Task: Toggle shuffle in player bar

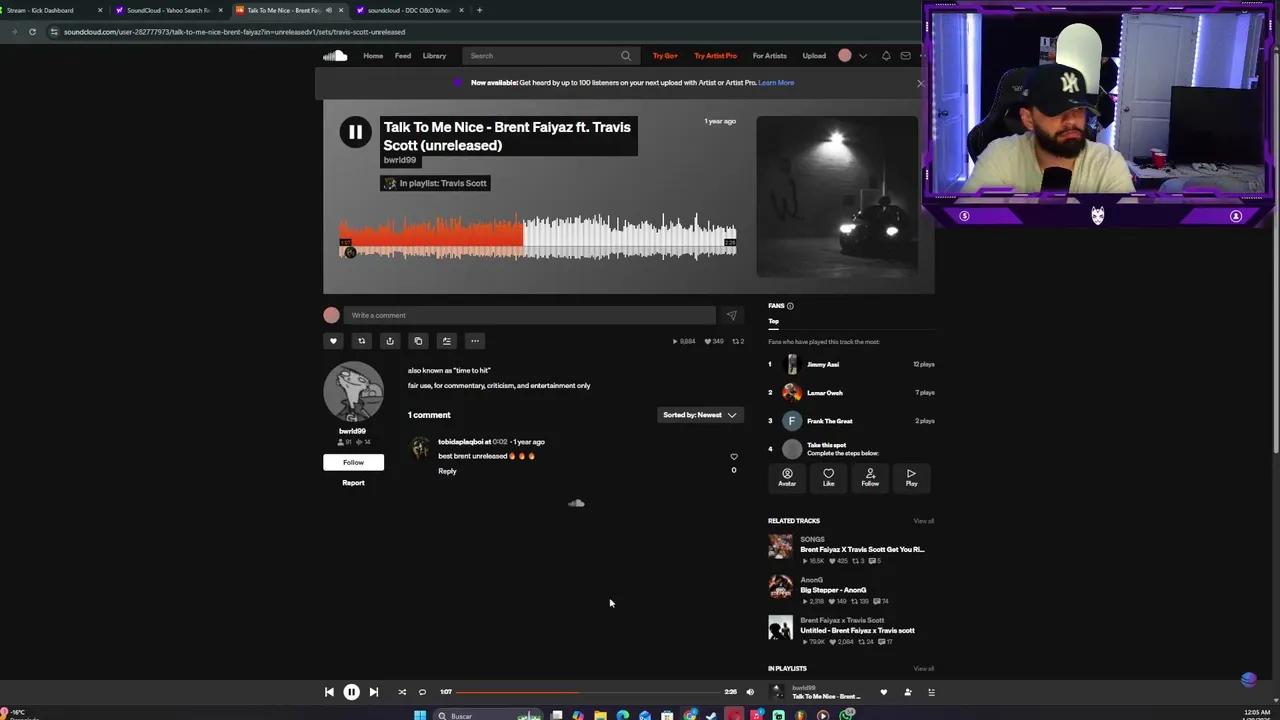Action: tap(402, 692)
